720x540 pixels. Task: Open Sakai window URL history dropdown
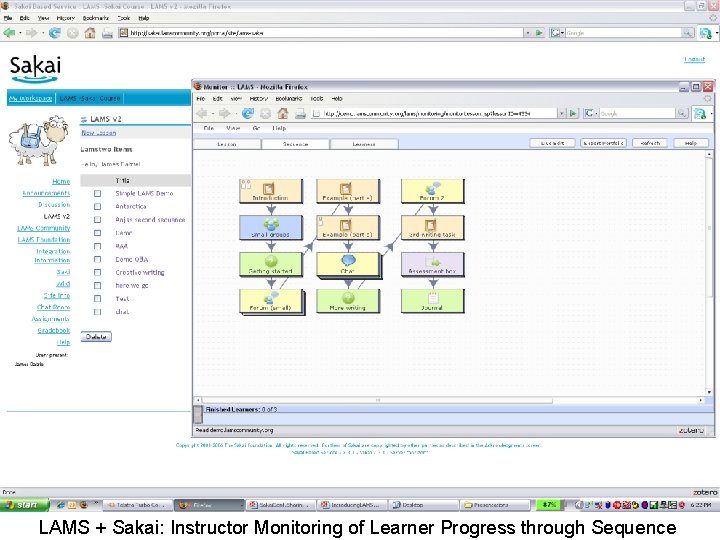click(528, 33)
